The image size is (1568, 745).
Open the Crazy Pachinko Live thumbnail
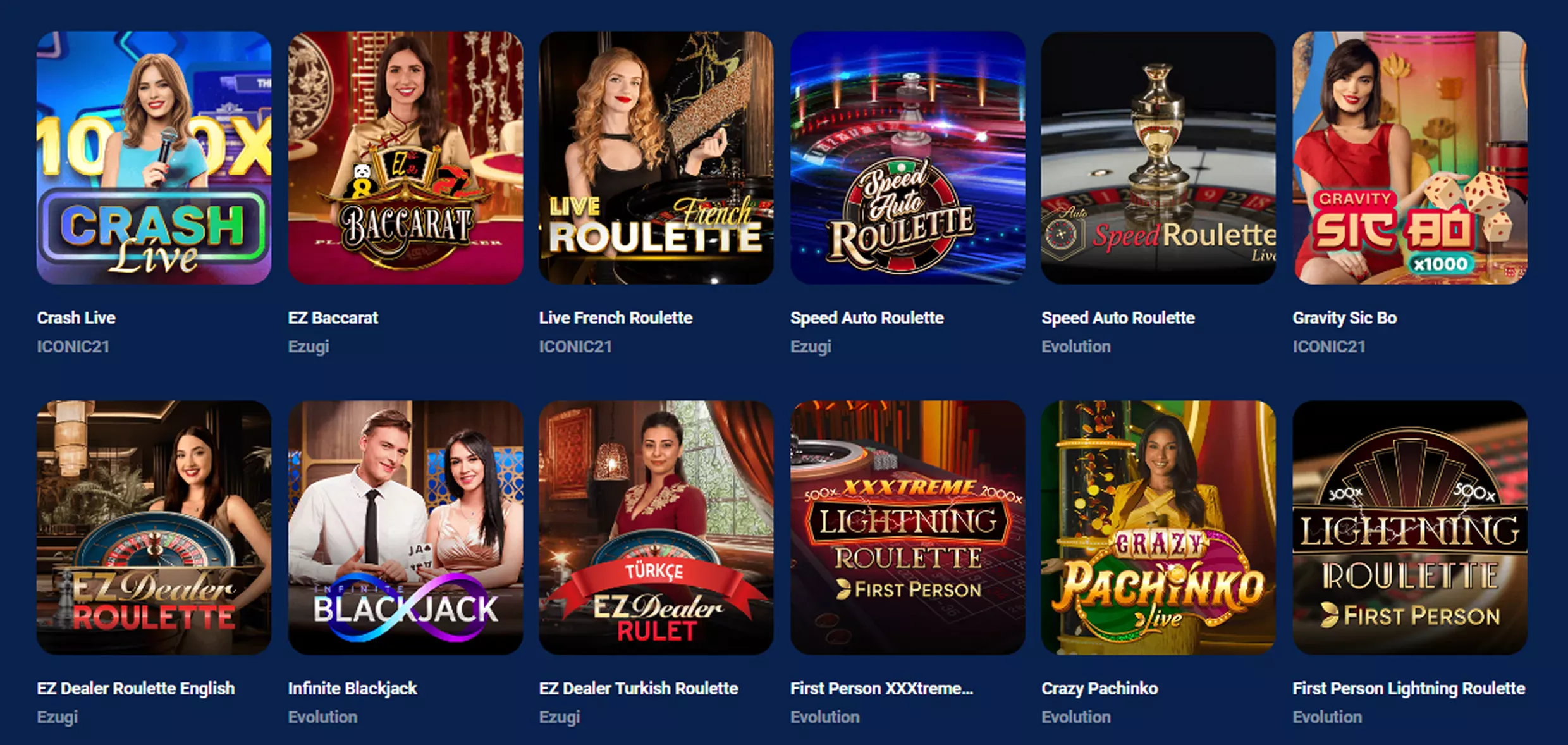click(x=1158, y=527)
